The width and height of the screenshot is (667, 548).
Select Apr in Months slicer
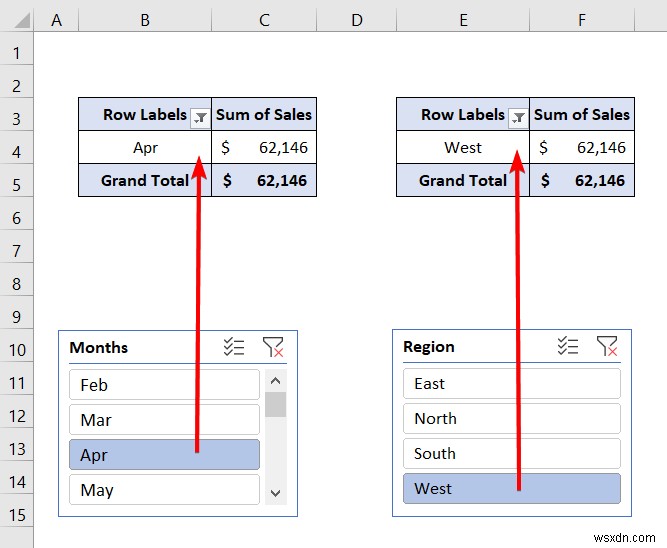(164, 455)
